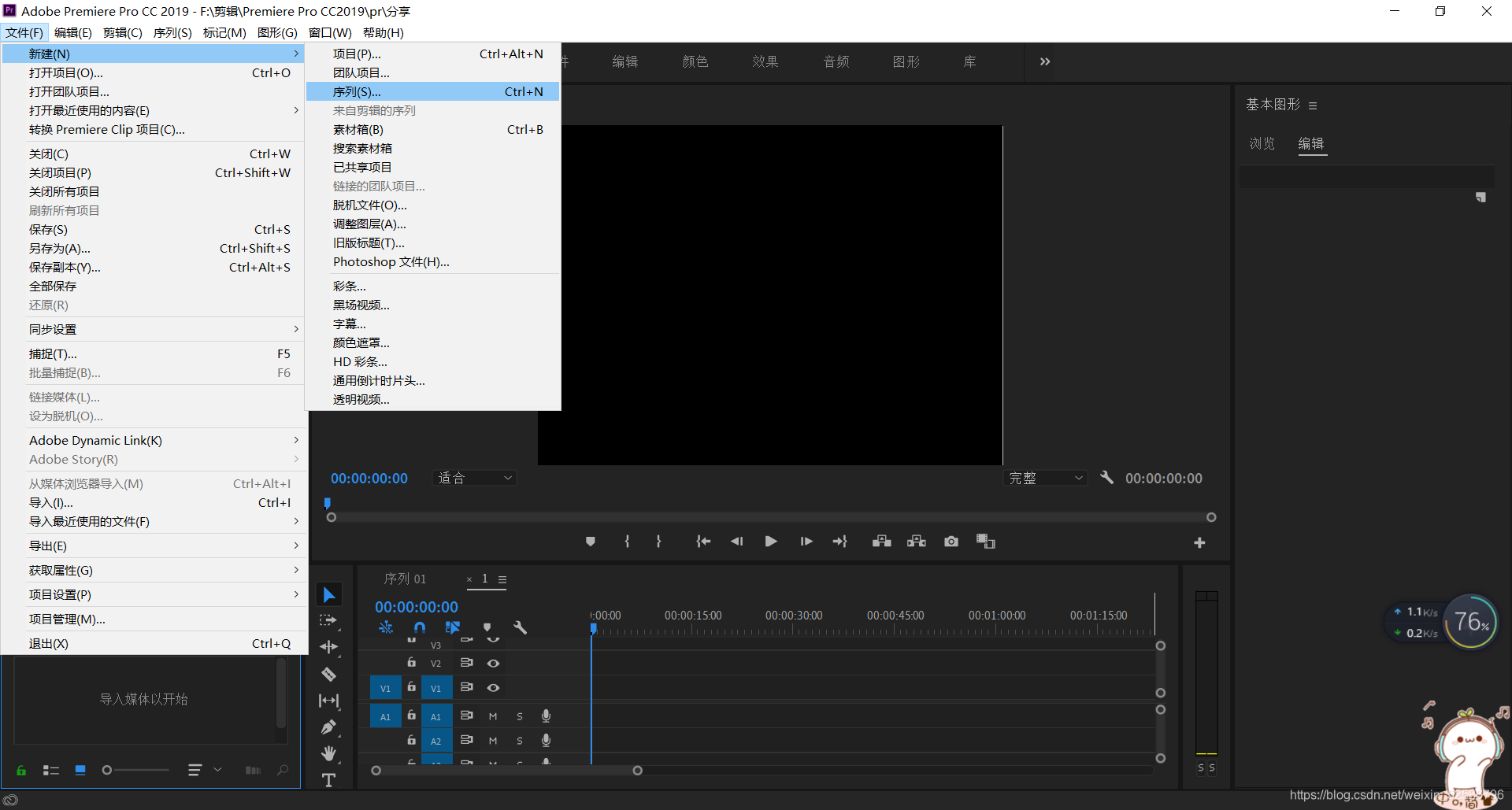Switch to 浏览 tab in Essential Graphics
Viewport: 1512px width, 810px height.
[x=1262, y=143]
